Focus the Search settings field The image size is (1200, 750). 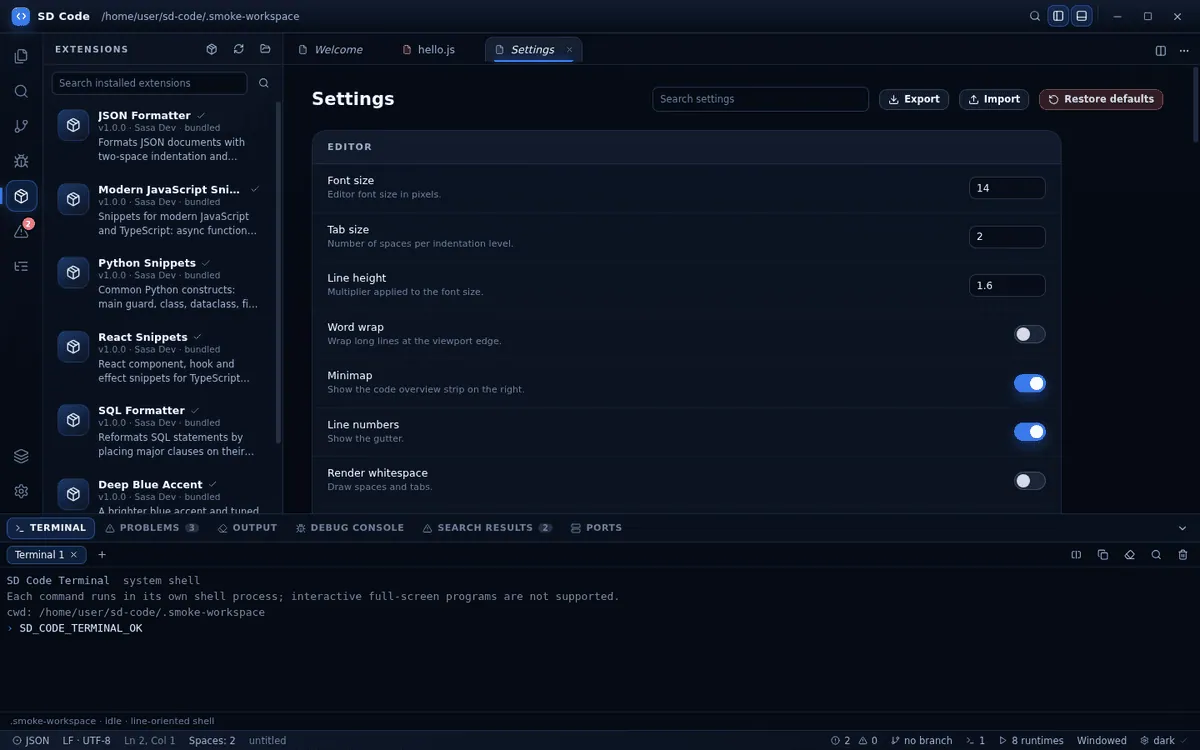[x=761, y=99]
